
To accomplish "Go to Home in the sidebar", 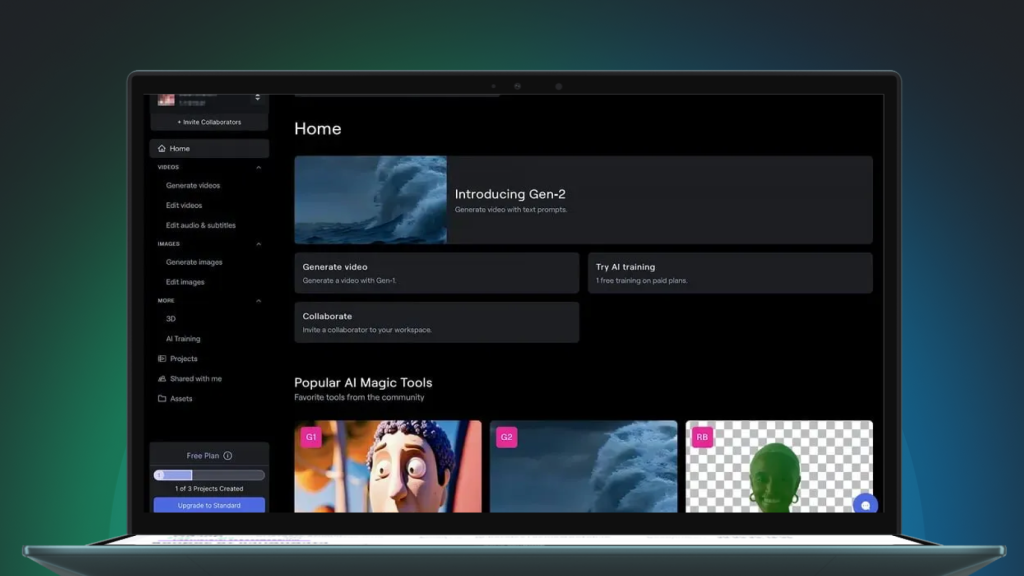I will [209, 148].
